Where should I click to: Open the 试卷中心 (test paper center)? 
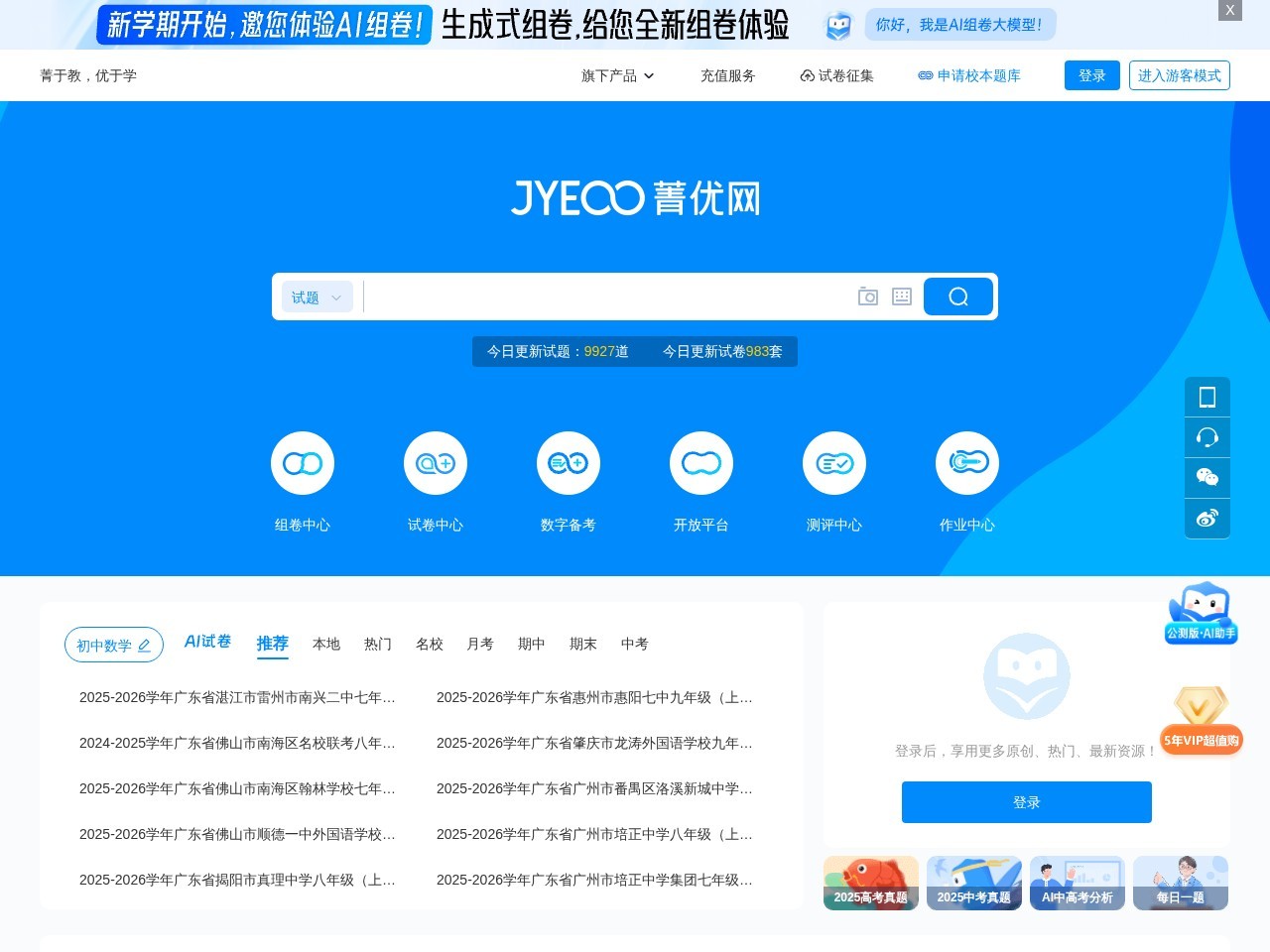tap(435, 481)
